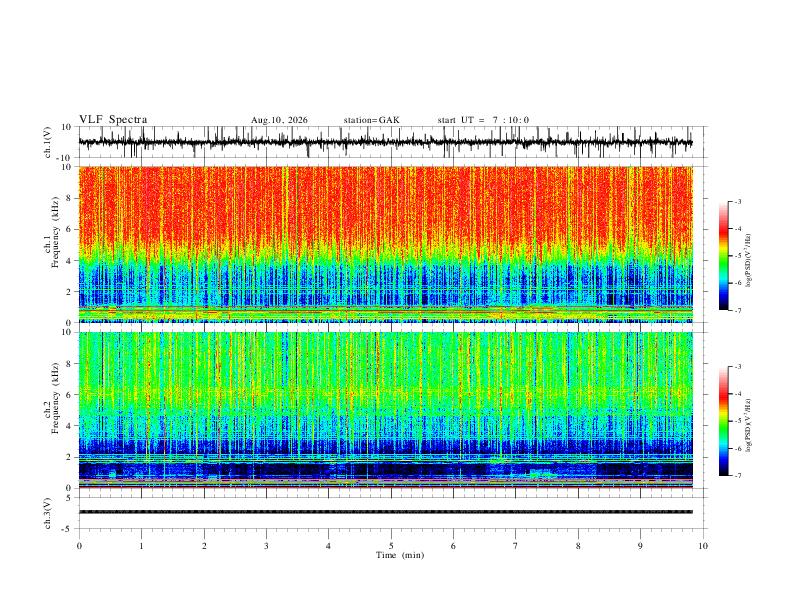Click time axis tick label "6"
The image size is (792, 612).
(454, 546)
